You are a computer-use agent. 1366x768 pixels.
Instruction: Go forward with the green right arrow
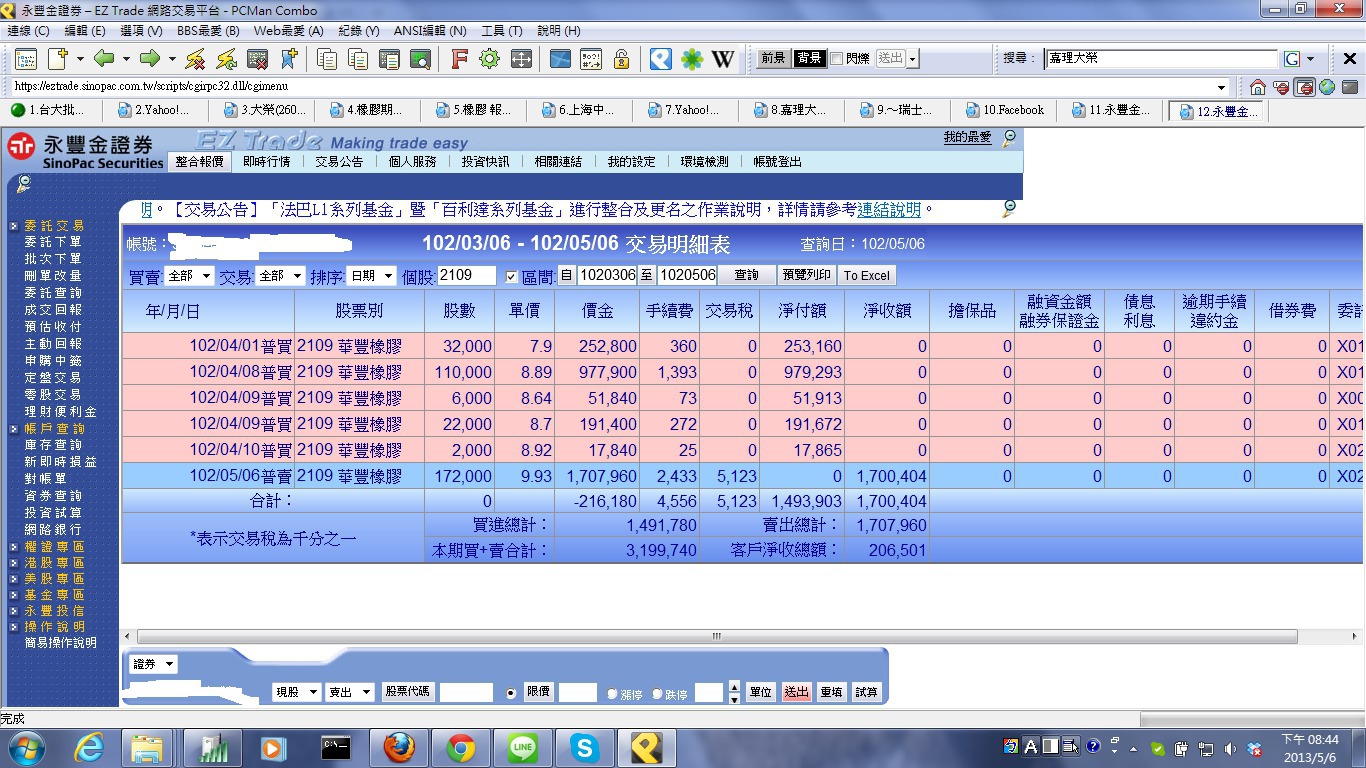150,59
